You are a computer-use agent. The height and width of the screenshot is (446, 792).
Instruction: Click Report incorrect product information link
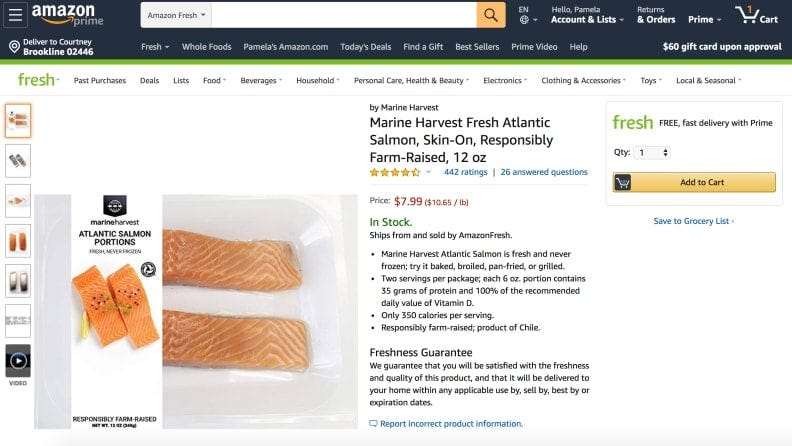coord(451,424)
